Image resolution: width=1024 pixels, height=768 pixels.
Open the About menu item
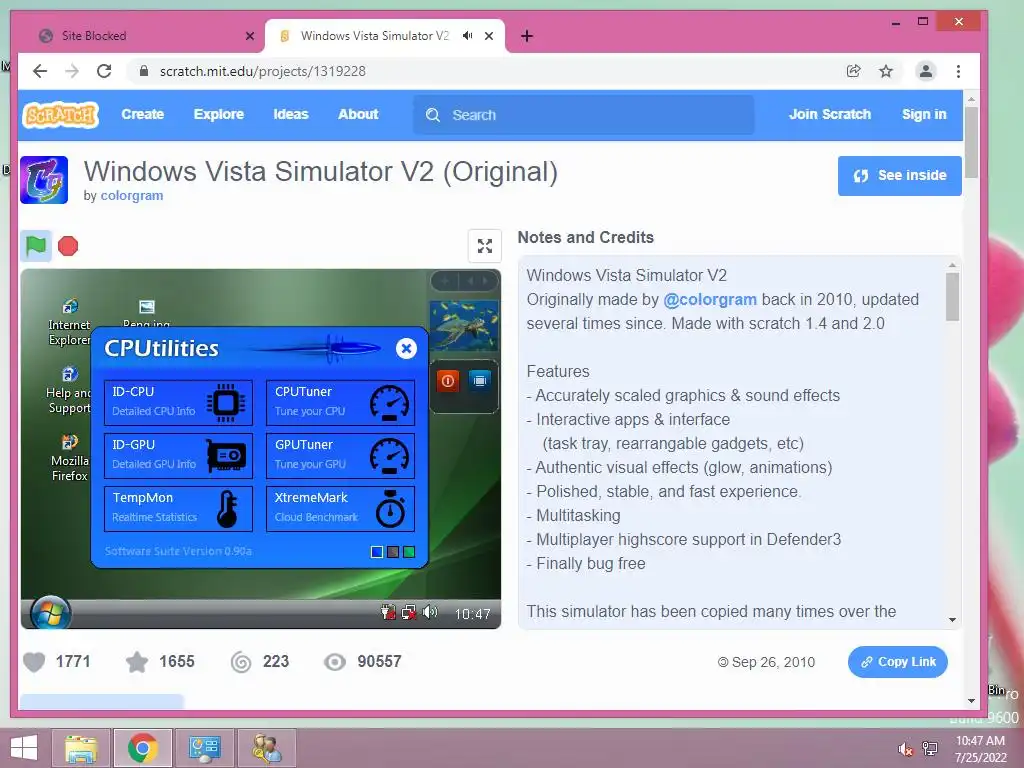(x=358, y=114)
